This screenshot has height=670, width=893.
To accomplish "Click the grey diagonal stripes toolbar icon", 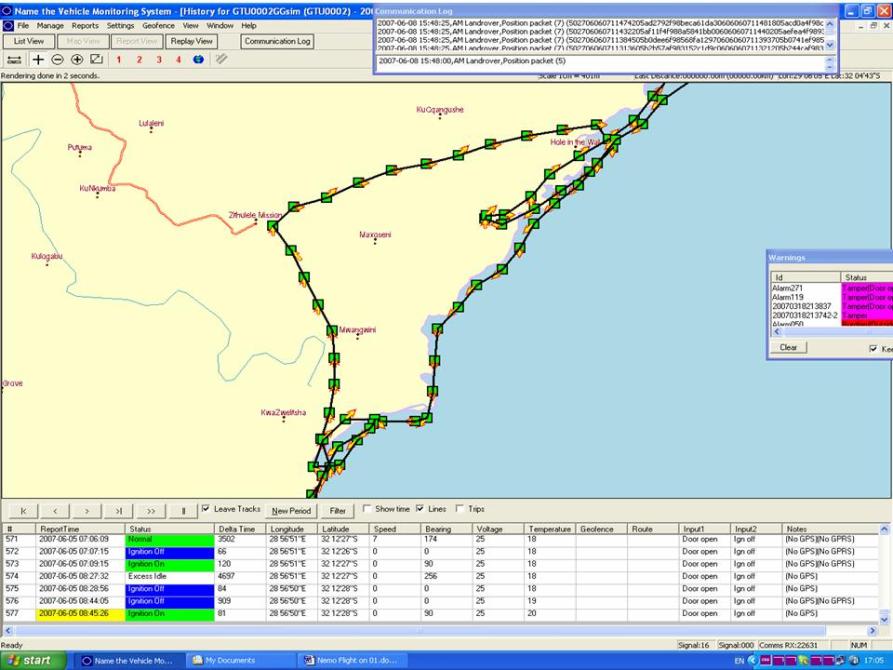I will [x=221, y=59].
